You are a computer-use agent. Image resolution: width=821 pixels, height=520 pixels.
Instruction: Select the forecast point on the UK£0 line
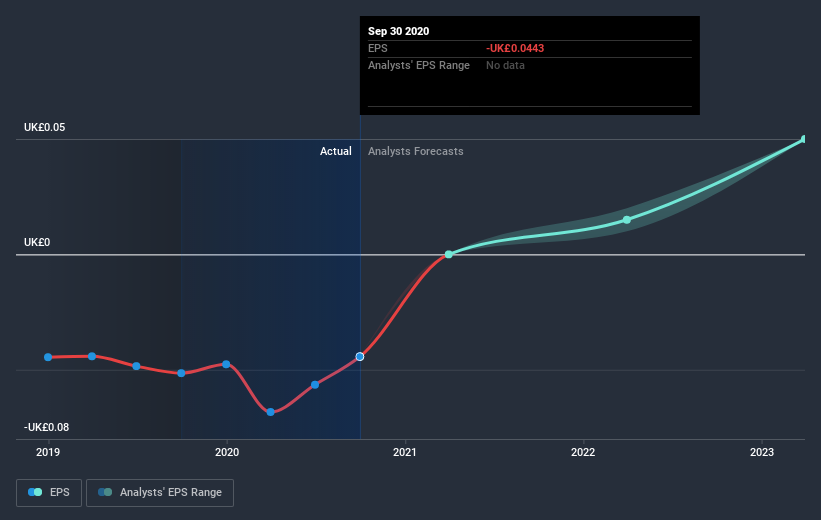pos(449,255)
